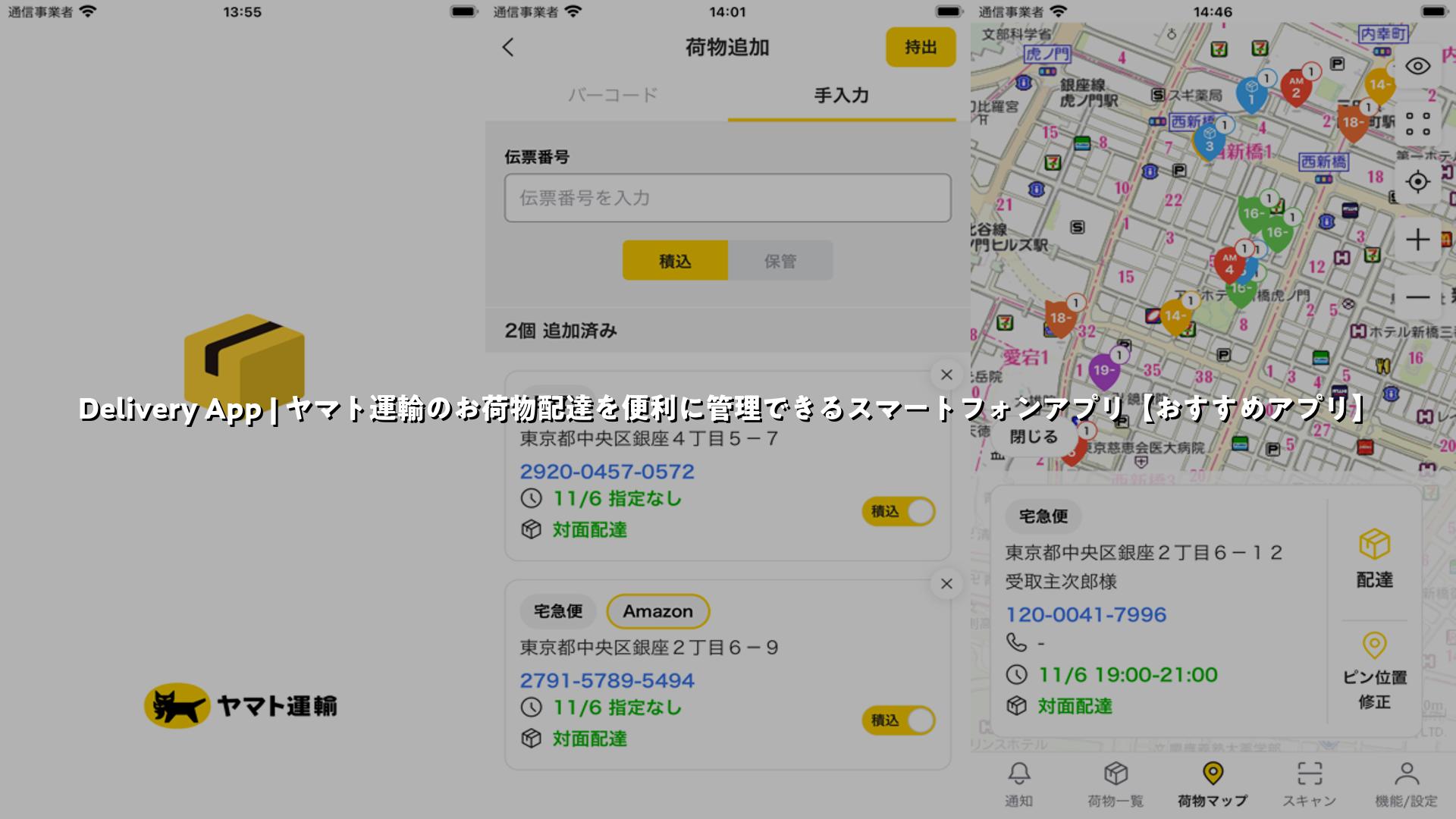Toggle map visibility eye icon
1456x819 pixels.
[x=1417, y=66]
